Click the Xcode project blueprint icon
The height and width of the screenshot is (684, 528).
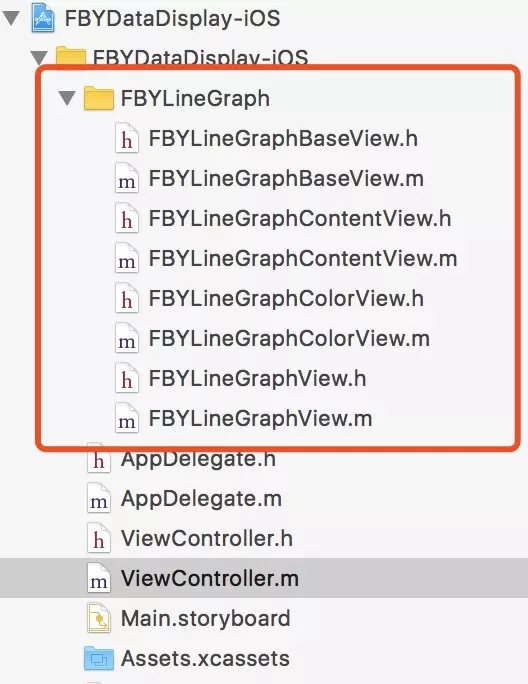tap(43, 18)
